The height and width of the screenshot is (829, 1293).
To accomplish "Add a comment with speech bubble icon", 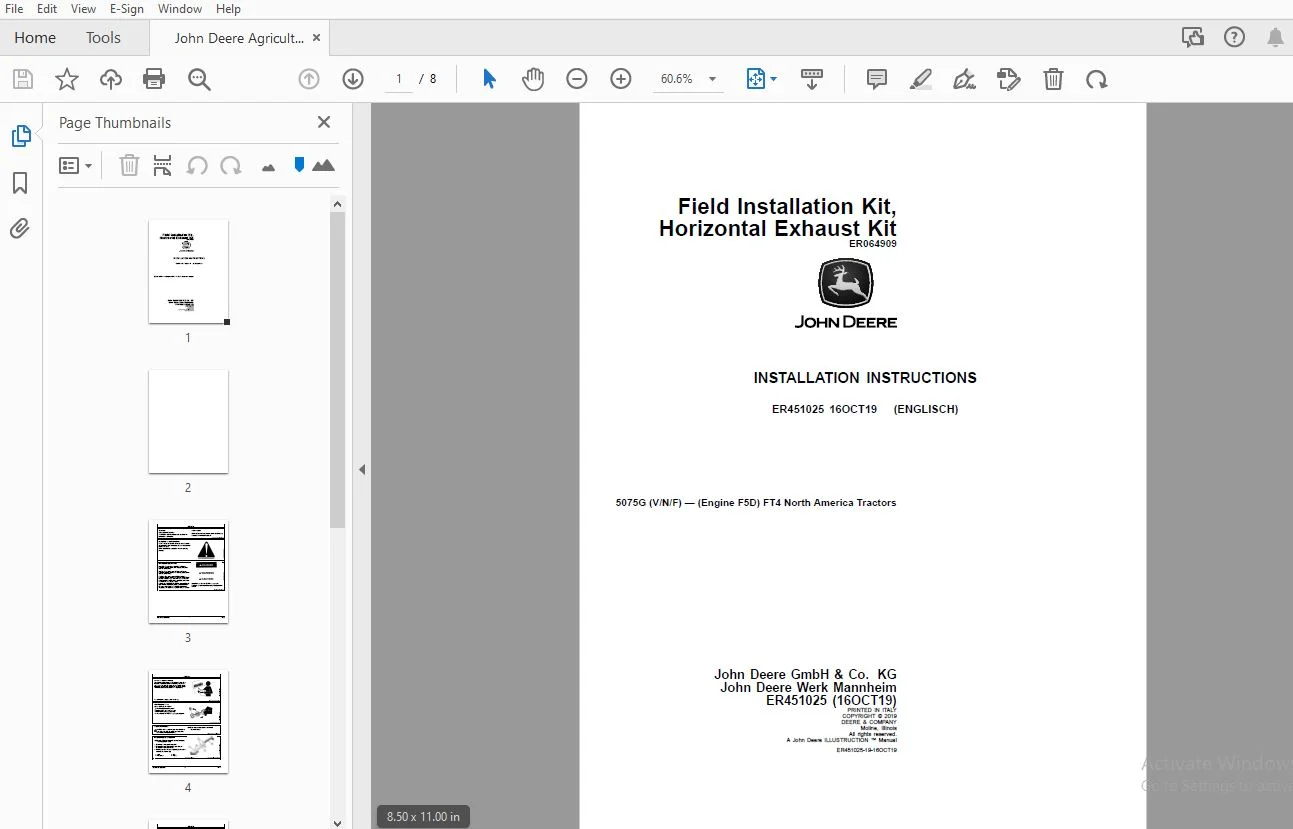I will click(877, 79).
